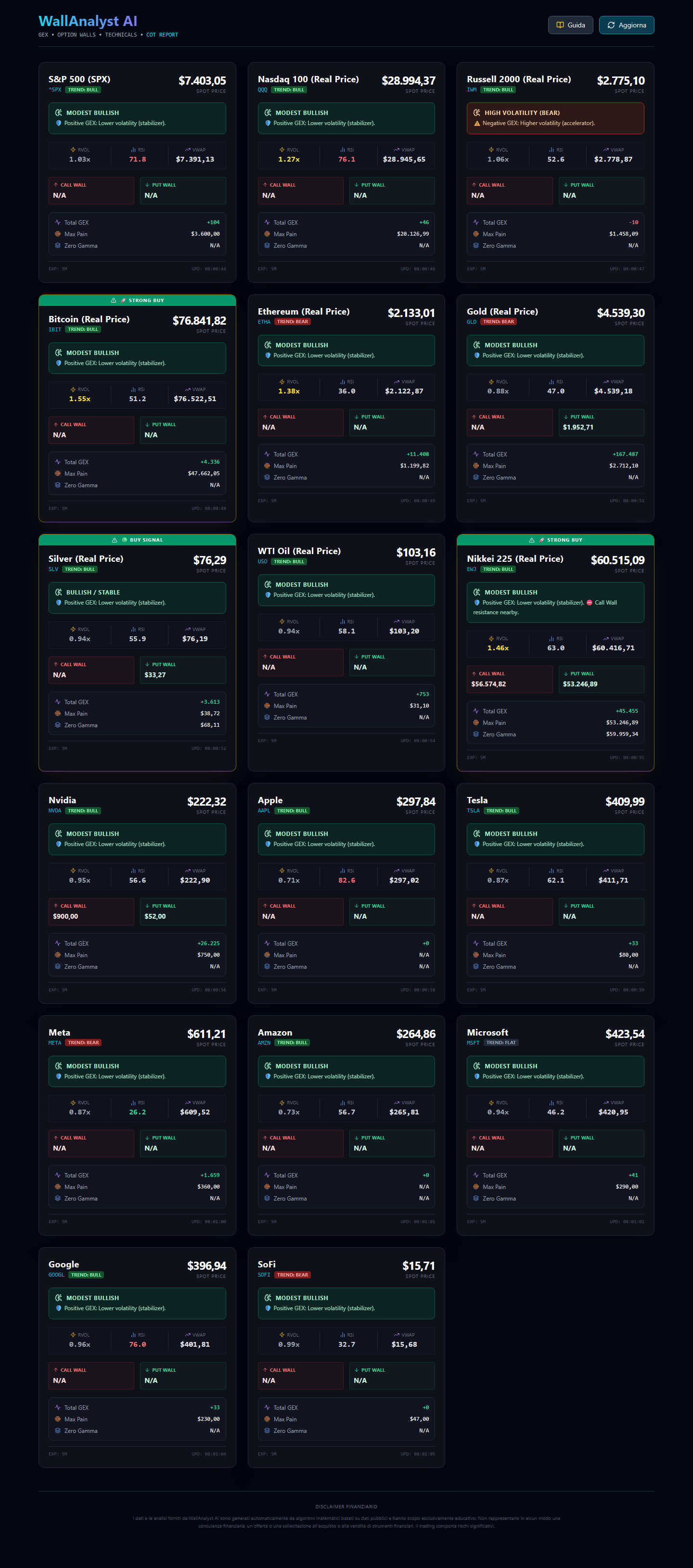This screenshot has width=693, height=1568.
Task: Click the shield icon in Apple card
Action: pos(268,844)
